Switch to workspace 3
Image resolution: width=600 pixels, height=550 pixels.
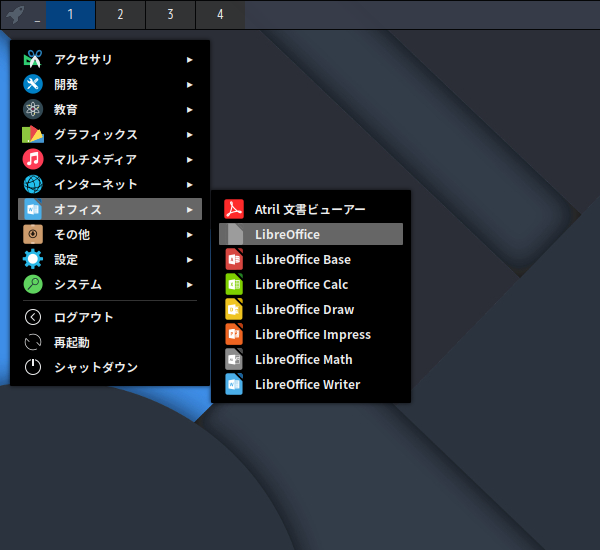pyautogui.click(x=170, y=15)
